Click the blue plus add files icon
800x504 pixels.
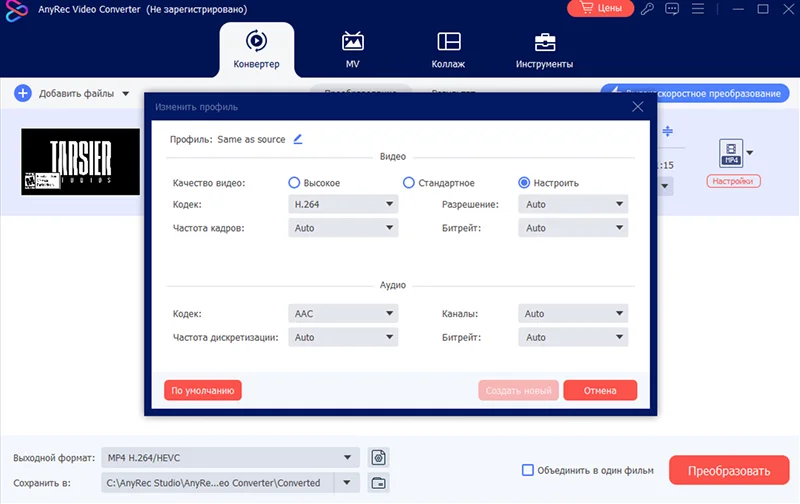(x=22, y=93)
